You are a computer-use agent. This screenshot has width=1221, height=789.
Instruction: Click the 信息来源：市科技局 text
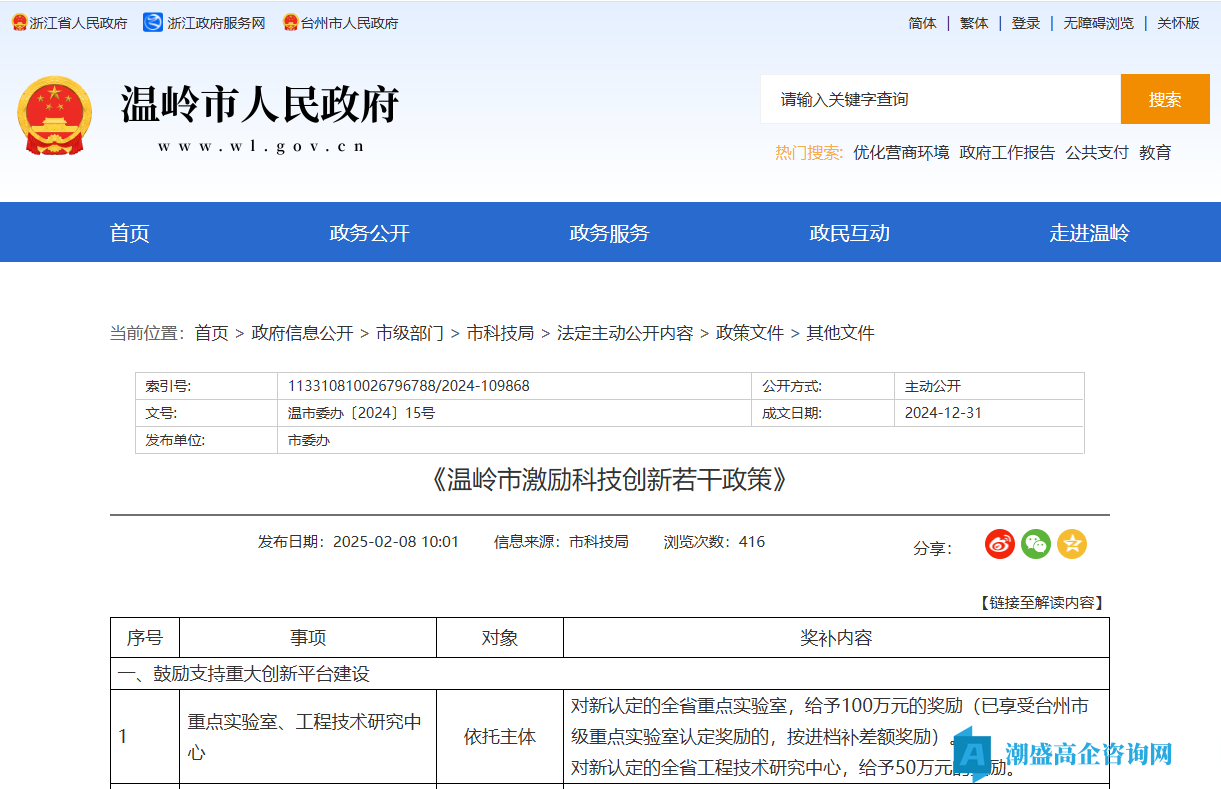click(561, 542)
